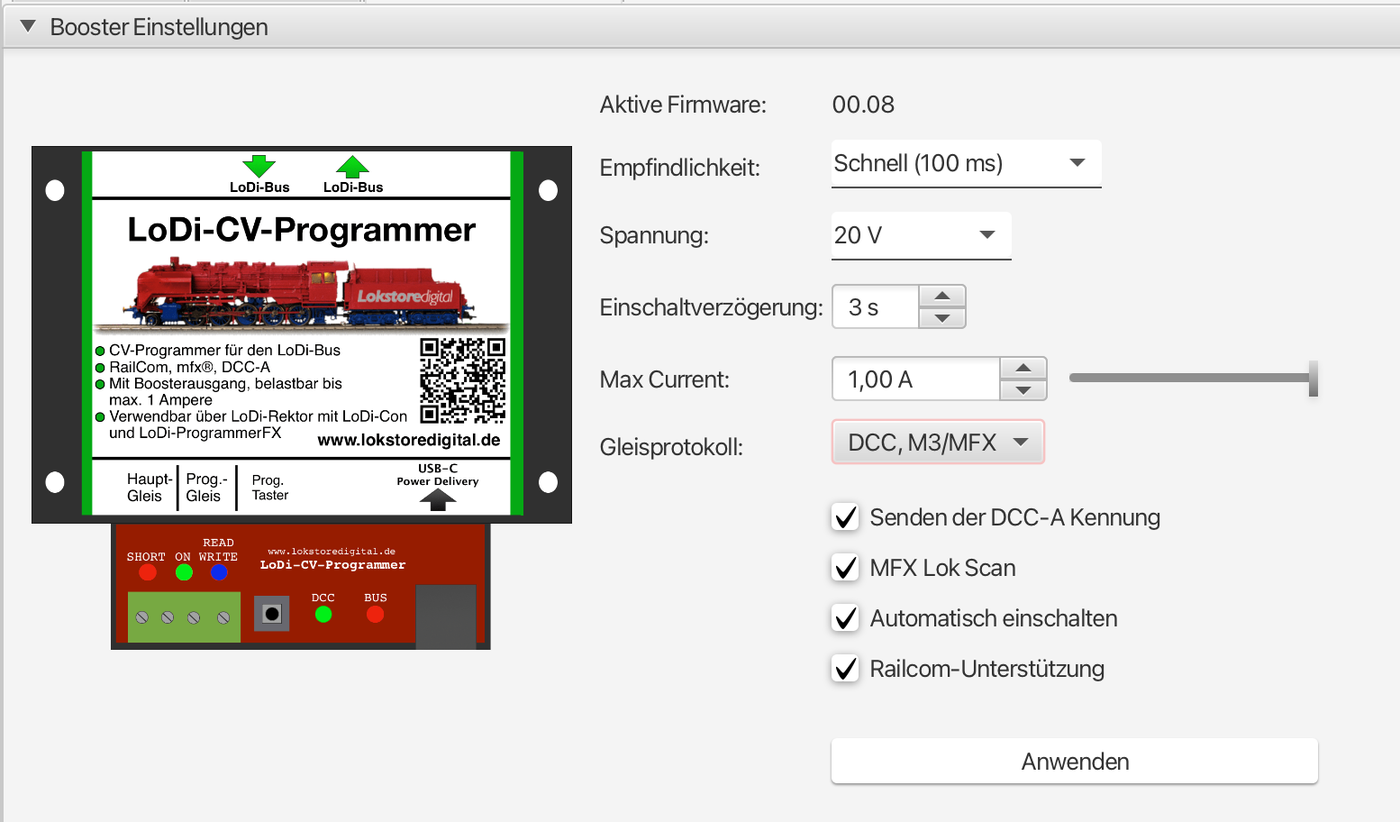Image resolution: width=1400 pixels, height=822 pixels.
Task: Click the Max Current 1,00 A field
Action: click(x=916, y=380)
